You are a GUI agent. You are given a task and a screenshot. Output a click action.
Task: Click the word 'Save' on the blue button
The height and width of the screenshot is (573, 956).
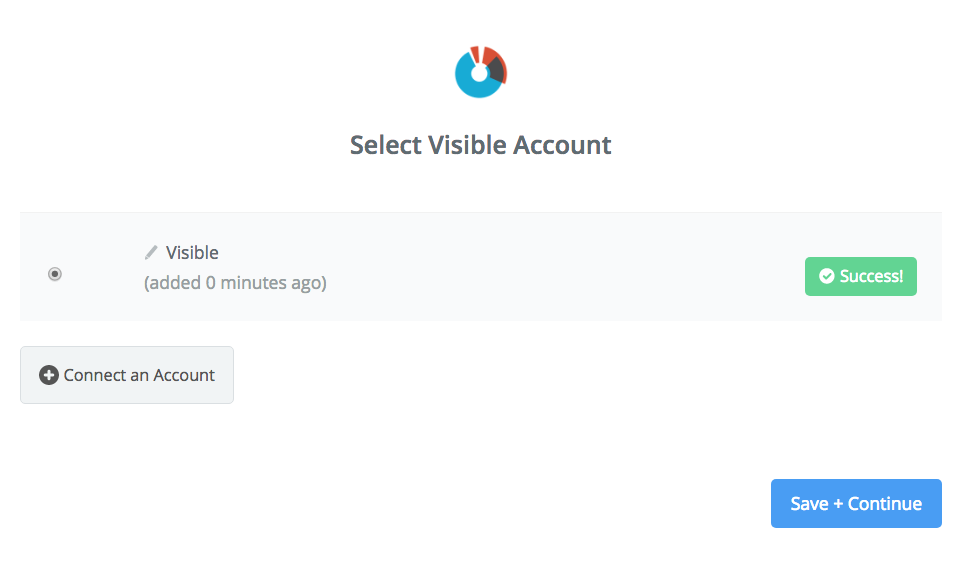[809, 504]
